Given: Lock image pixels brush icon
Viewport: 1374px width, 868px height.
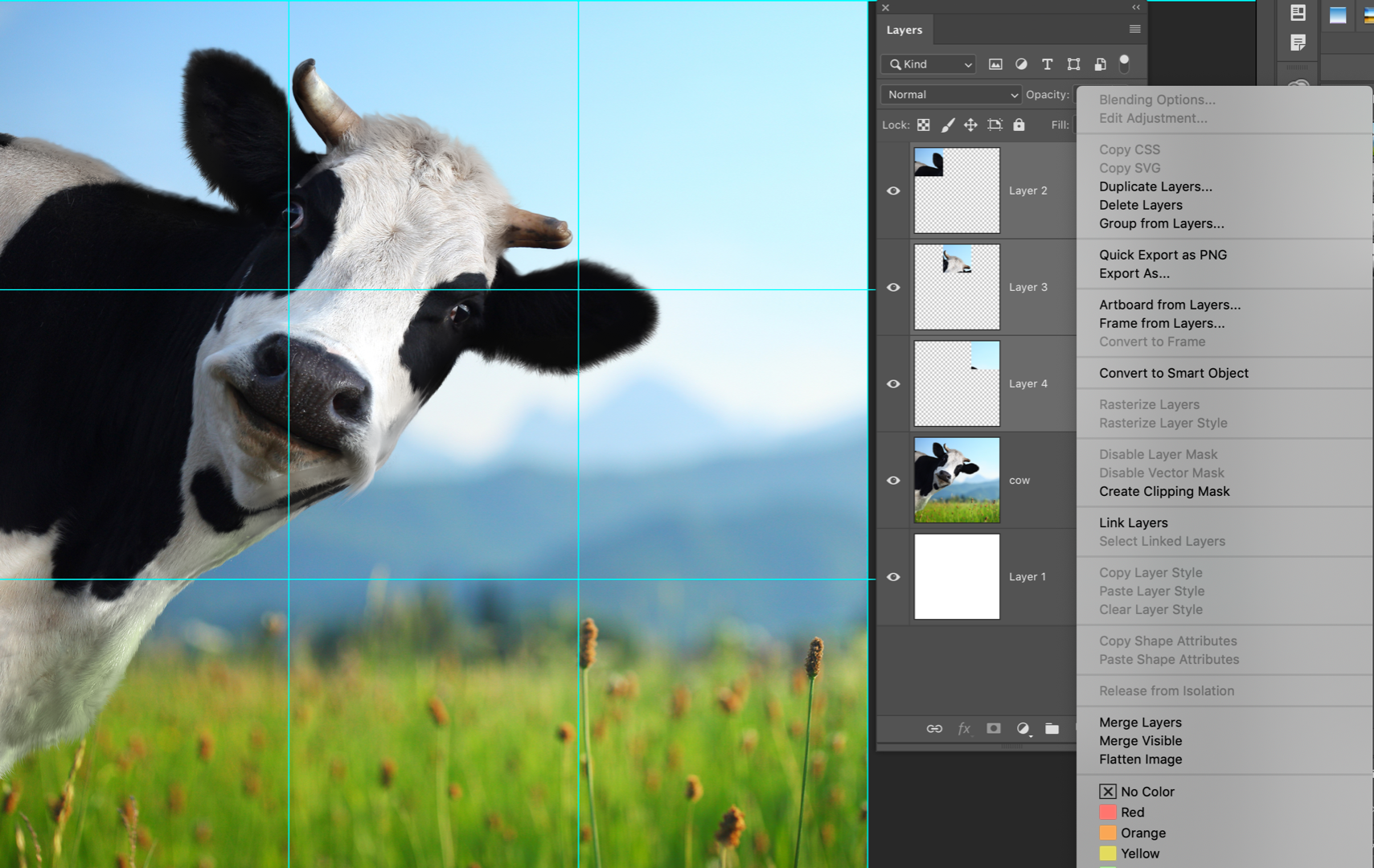Looking at the screenshot, I should tap(948, 125).
